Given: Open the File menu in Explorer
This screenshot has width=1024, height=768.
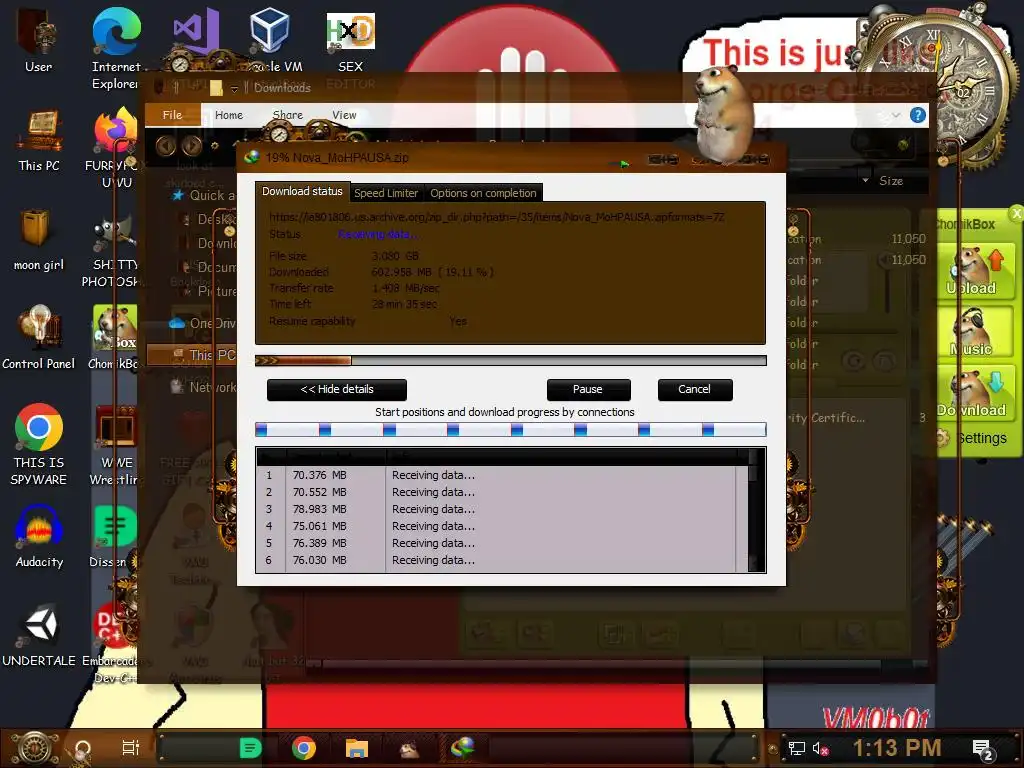Looking at the screenshot, I should tap(172, 115).
